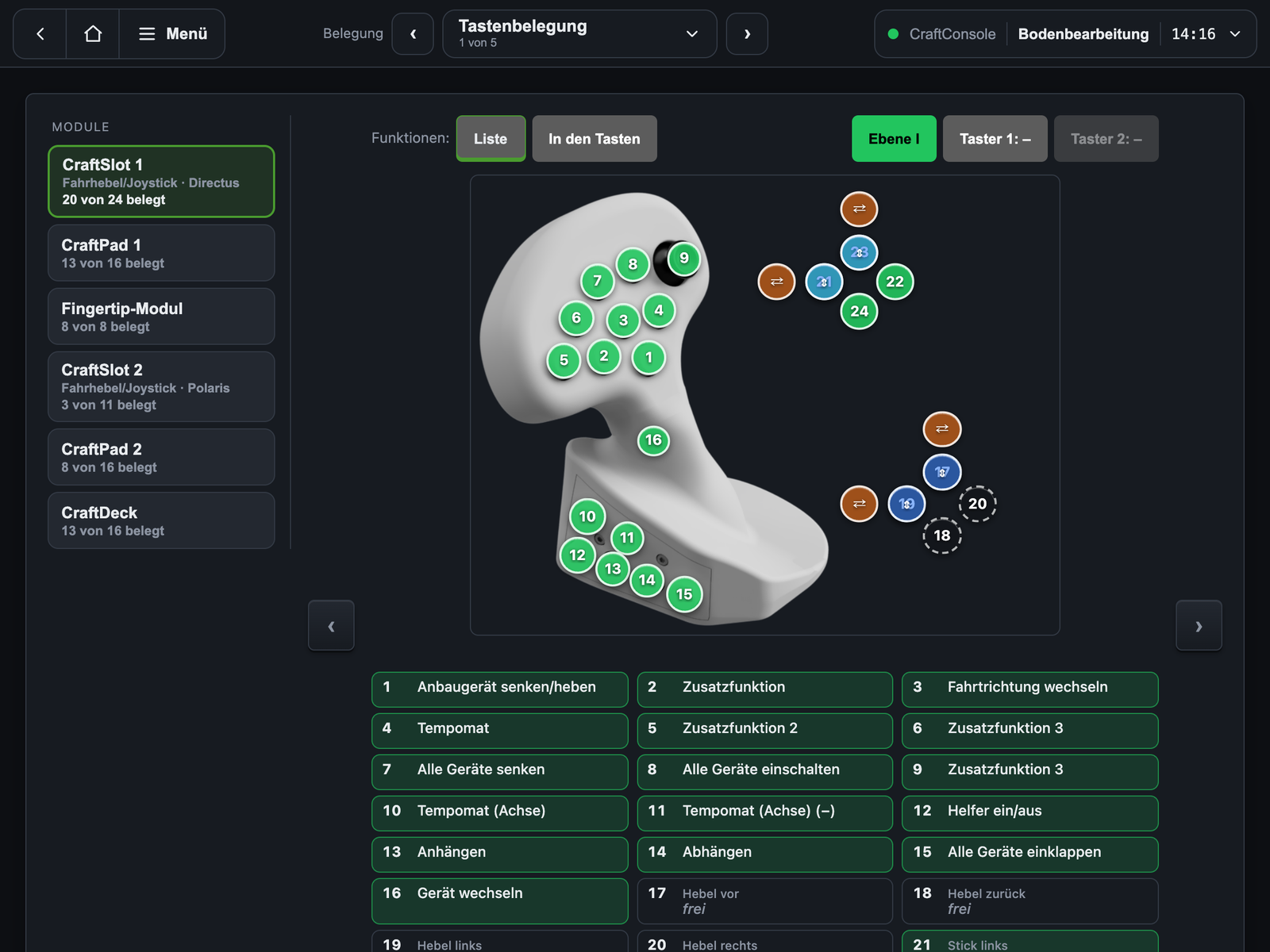Select joystick button 1
The image size is (1270, 952).
[648, 357]
